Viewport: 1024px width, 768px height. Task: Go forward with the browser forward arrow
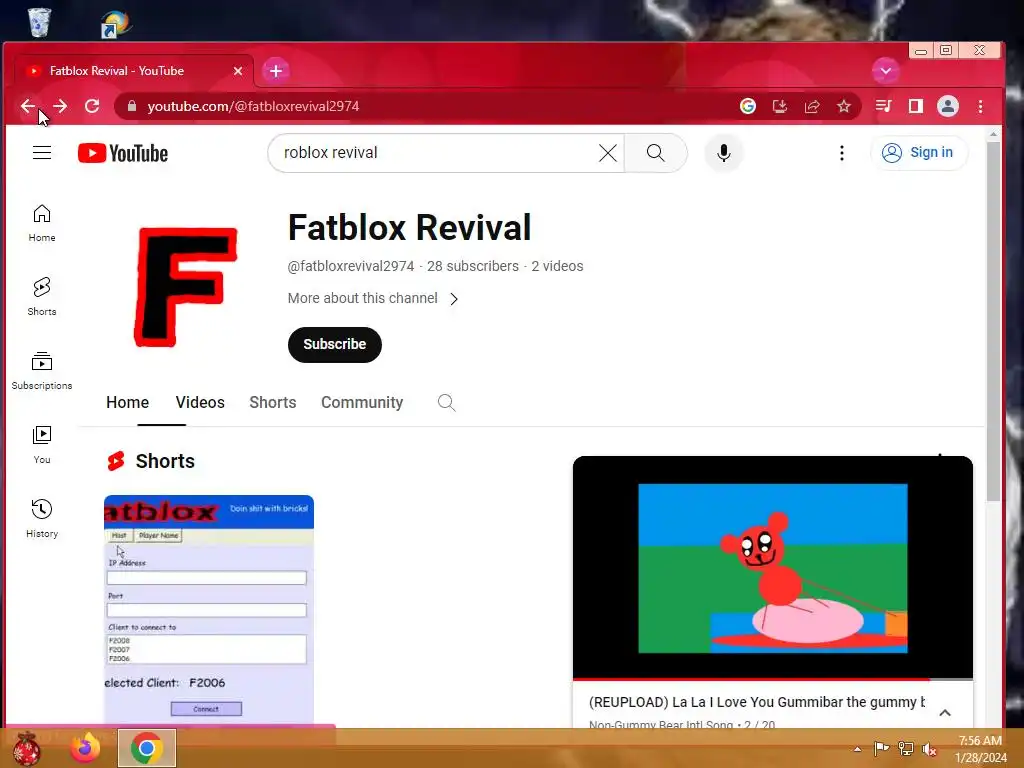pyautogui.click(x=60, y=106)
